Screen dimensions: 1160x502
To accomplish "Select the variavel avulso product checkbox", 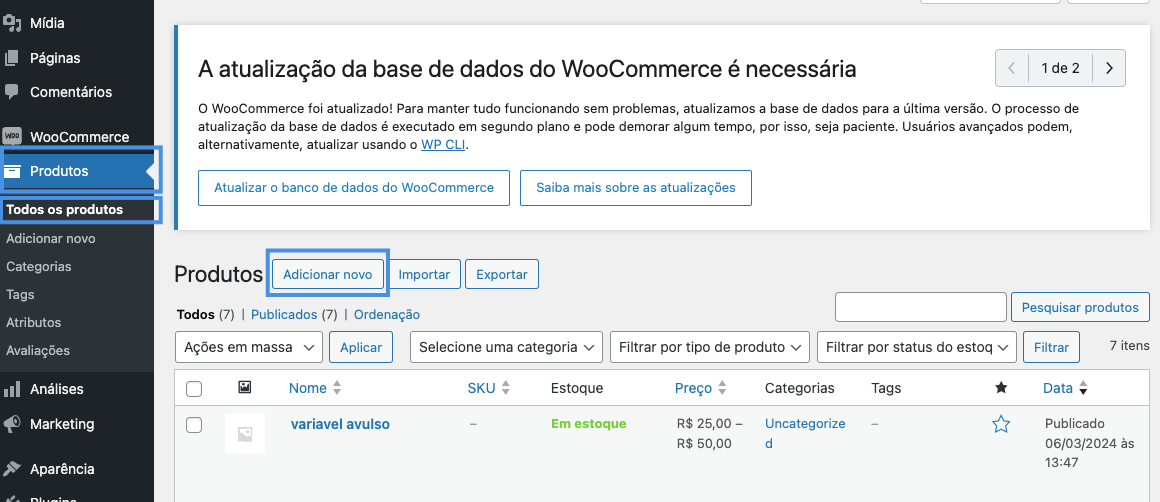I will [x=194, y=425].
